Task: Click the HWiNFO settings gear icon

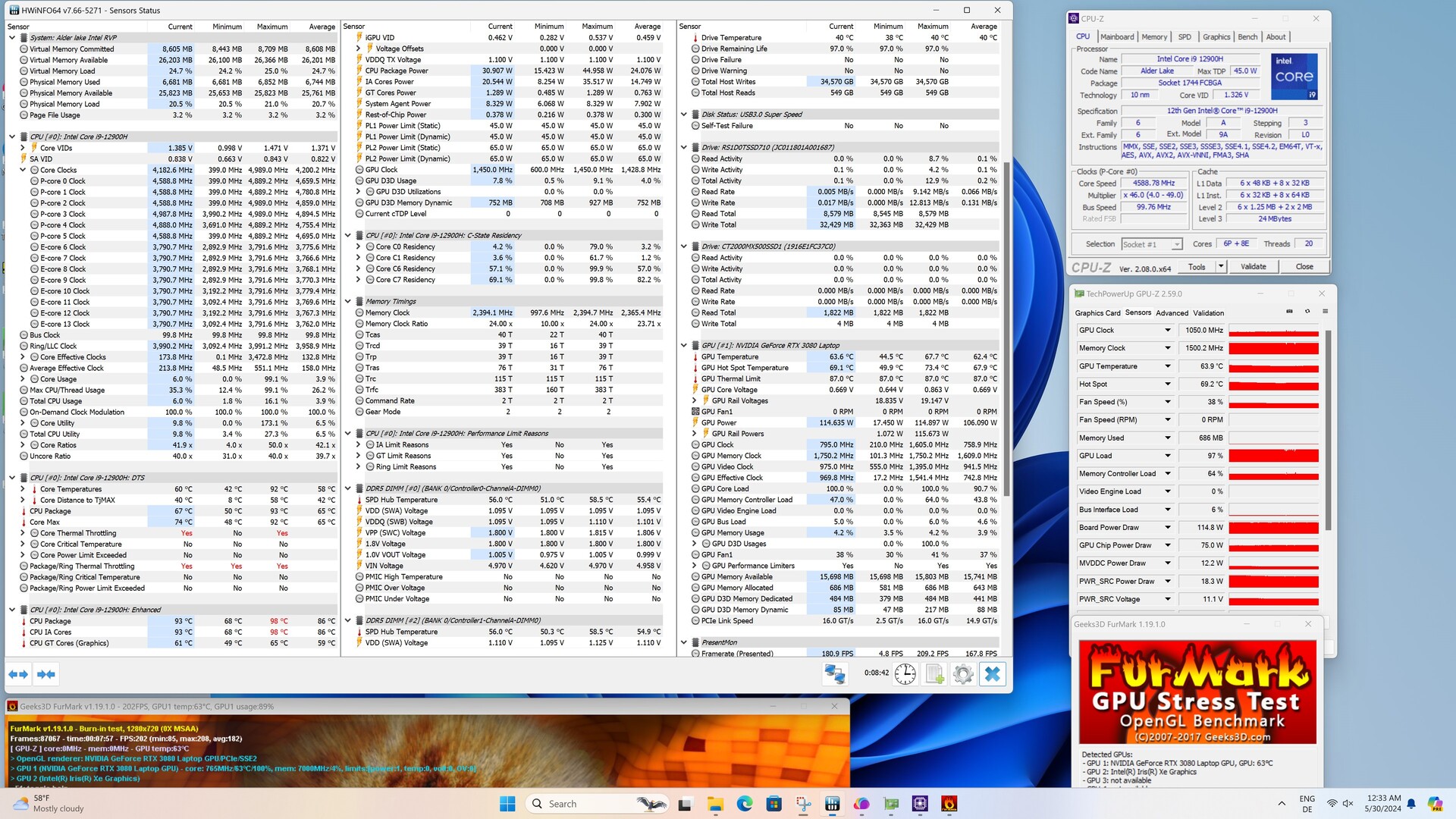Action: point(962,673)
